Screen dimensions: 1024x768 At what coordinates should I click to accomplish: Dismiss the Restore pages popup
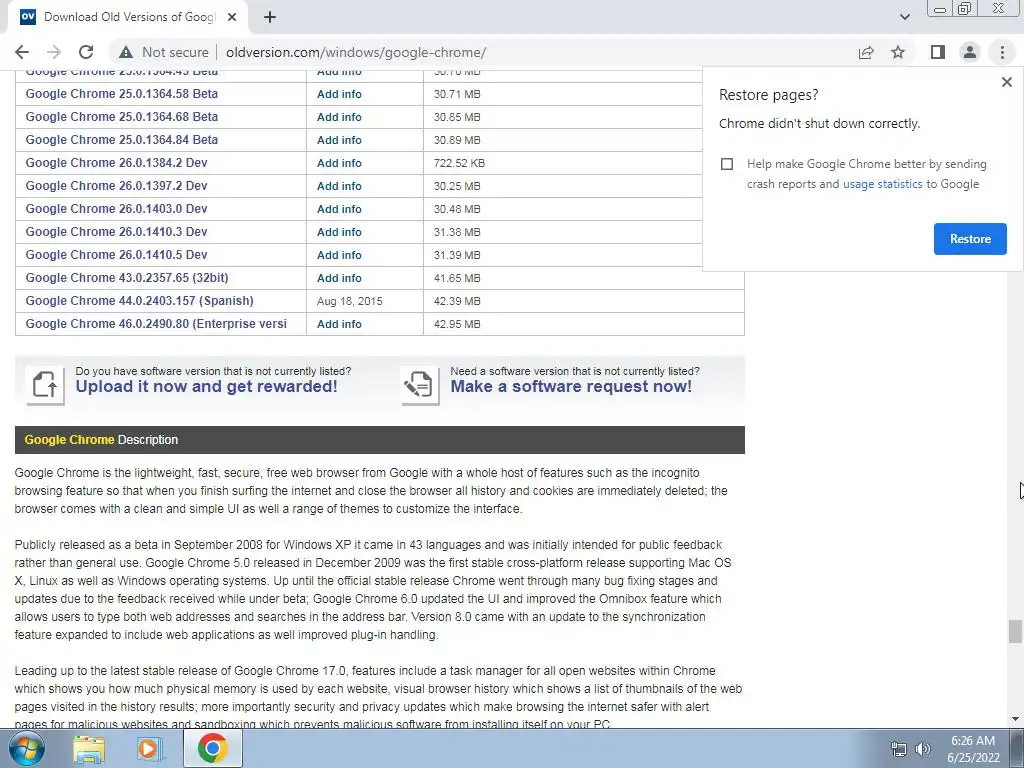coord(1007,82)
